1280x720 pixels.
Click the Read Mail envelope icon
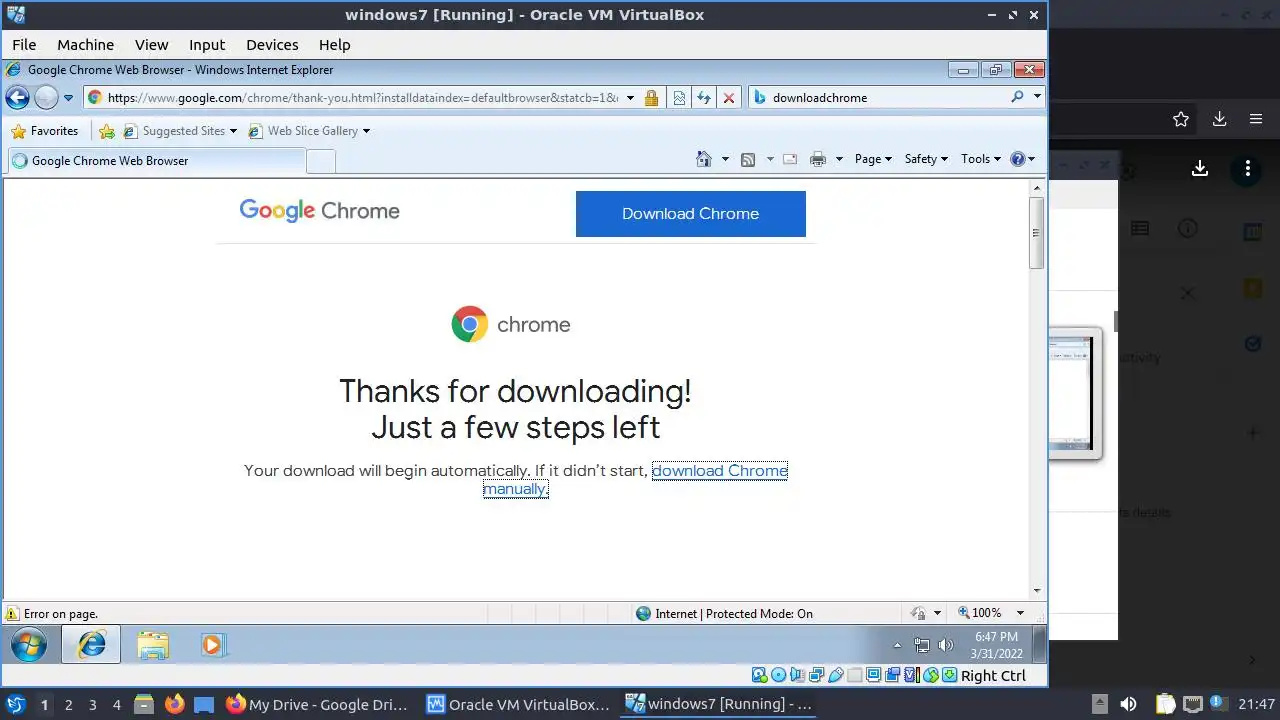(x=790, y=159)
